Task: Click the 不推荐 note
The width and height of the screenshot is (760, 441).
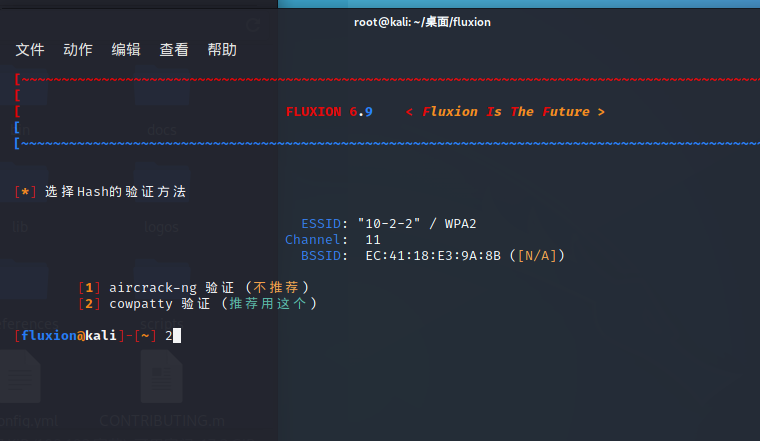Action: [275, 288]
